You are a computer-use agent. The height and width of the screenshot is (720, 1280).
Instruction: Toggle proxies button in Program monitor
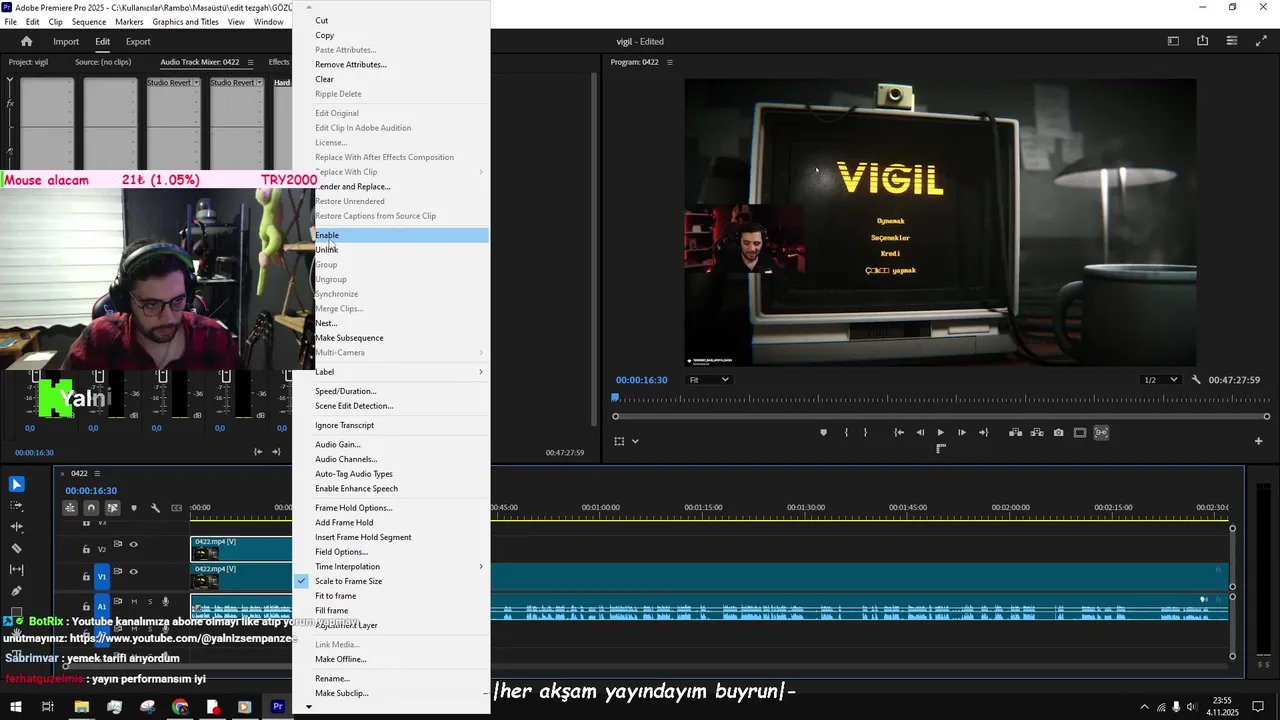coord(1101,433)
